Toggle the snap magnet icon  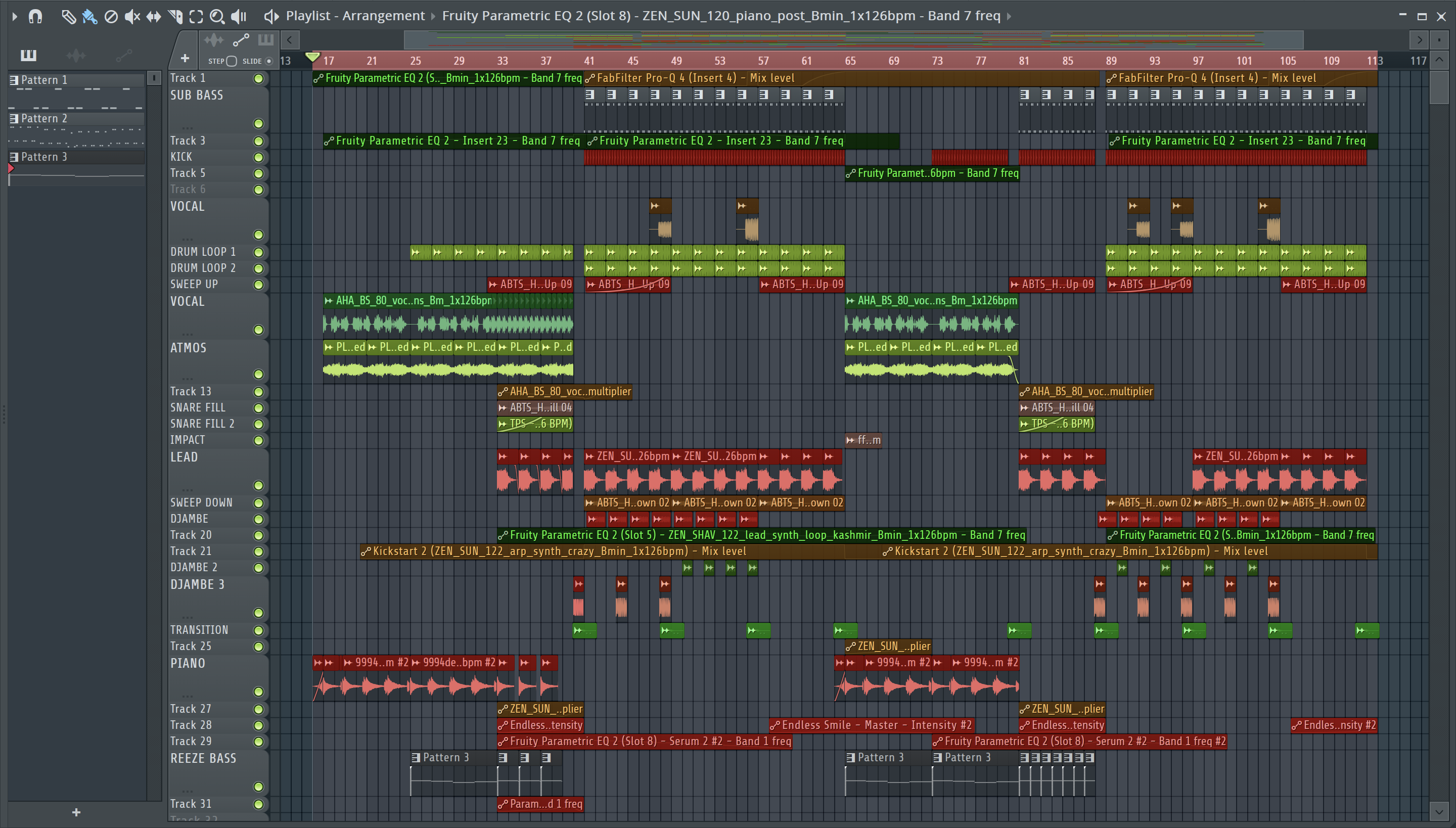pyautogui.click(x=35, y=17)
